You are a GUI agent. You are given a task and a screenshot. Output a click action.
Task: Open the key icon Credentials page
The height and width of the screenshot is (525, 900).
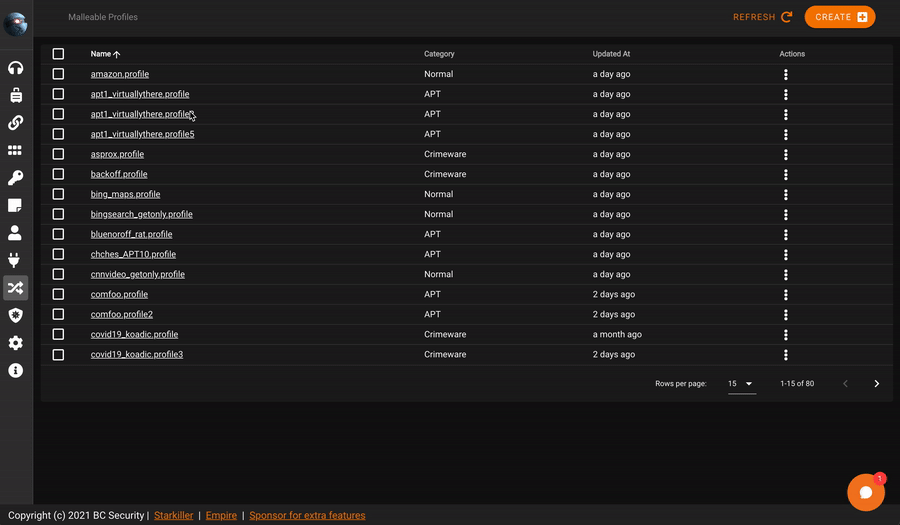(x=15, y=178)
